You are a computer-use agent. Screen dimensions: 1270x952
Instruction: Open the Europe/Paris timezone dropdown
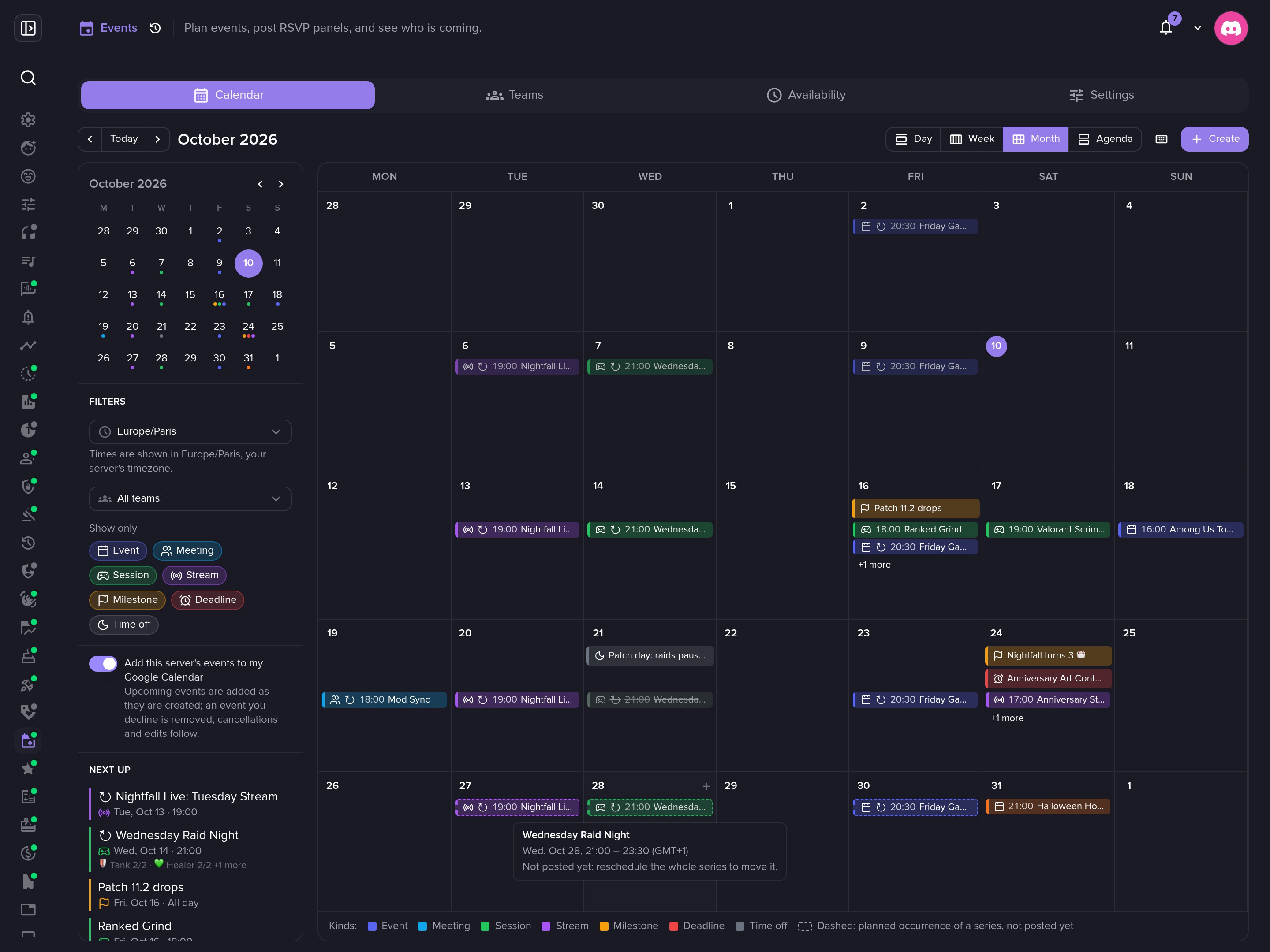point(190,431)
